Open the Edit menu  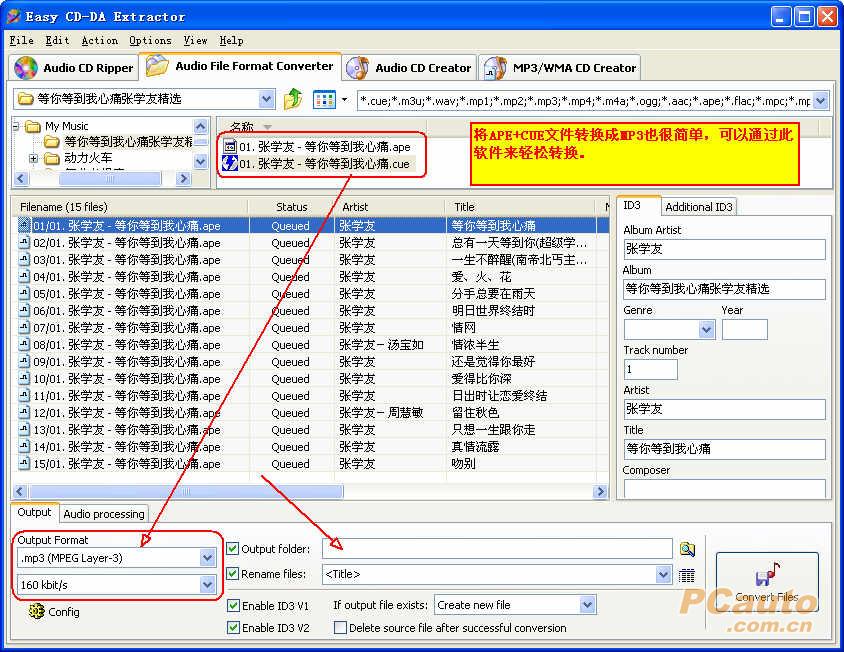[x=57, y=40]
